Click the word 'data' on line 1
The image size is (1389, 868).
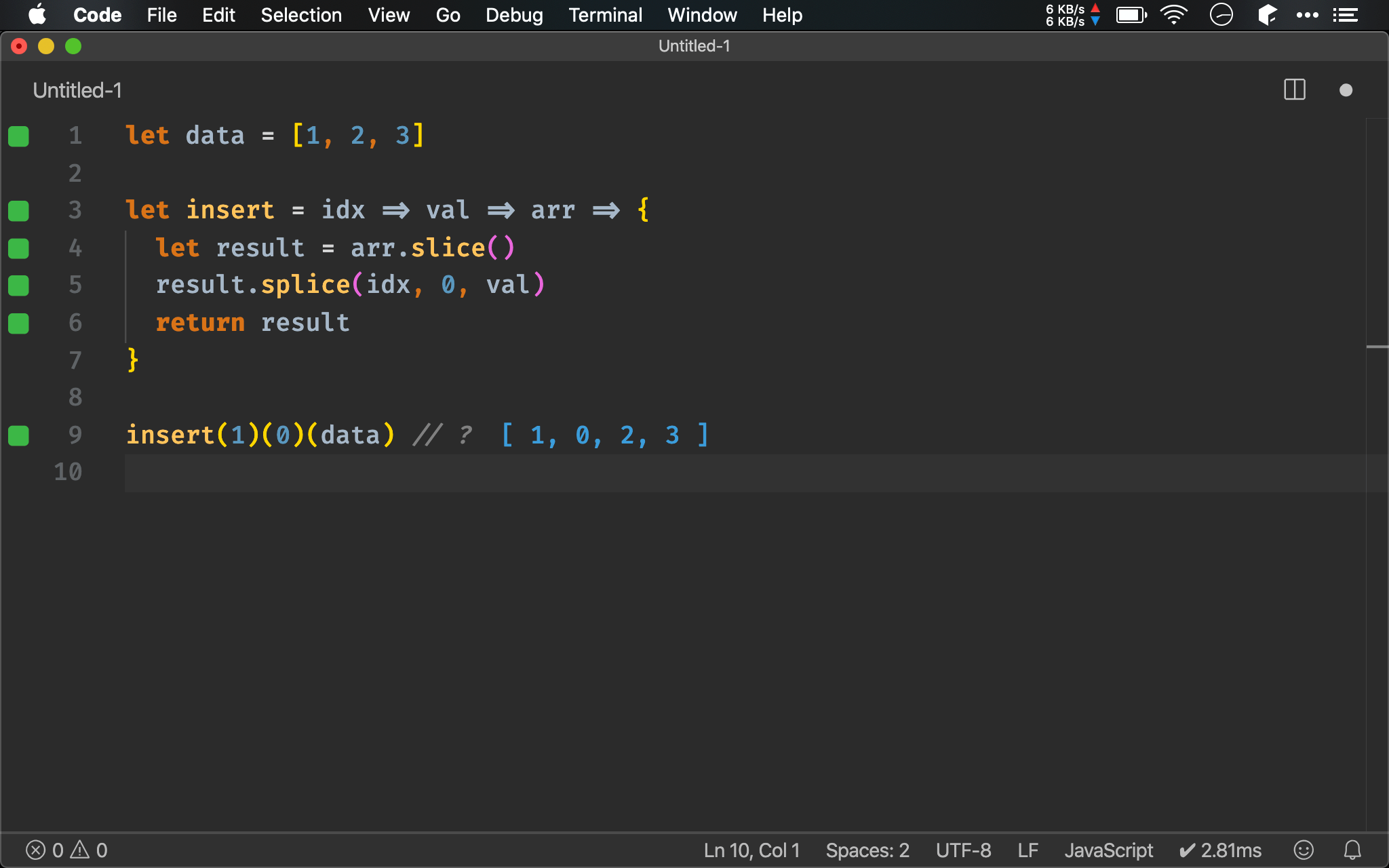click(x=214, y=136)
